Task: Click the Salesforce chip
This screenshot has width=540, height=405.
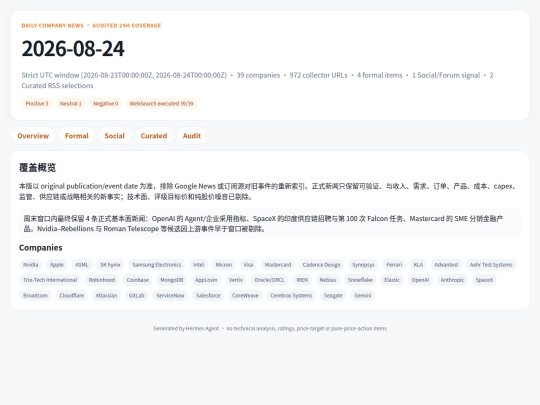Action: (208, 295)
